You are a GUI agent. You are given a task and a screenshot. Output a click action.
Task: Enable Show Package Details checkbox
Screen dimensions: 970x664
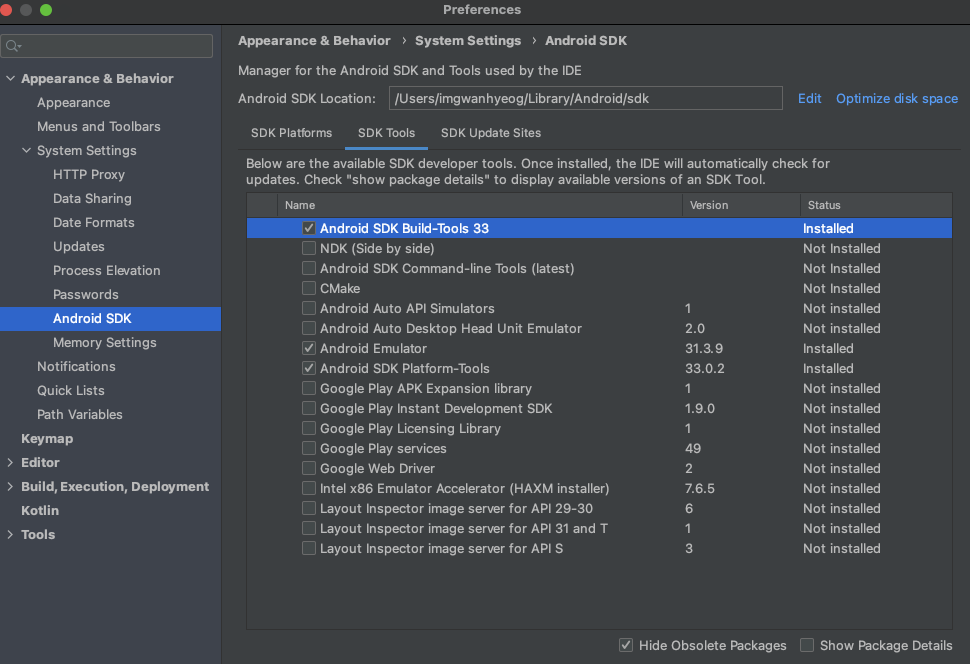(x=807, y=645)
